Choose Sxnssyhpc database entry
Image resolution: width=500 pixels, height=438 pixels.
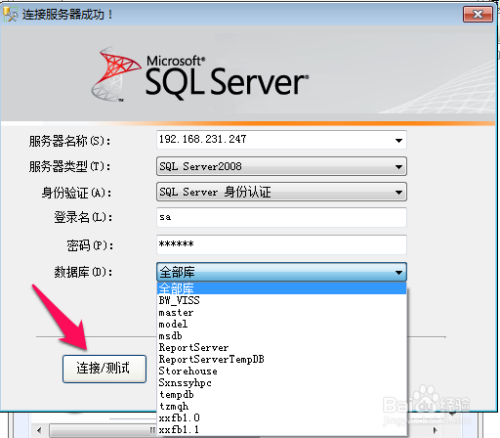(x=282, y=383)
